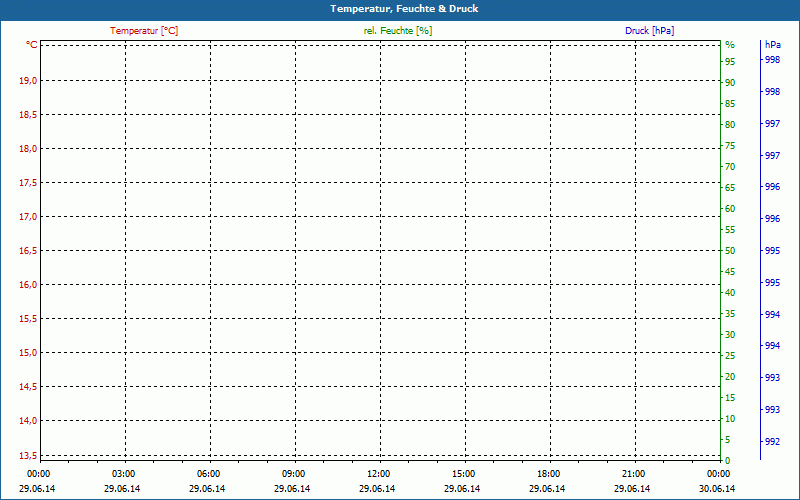Click temperature axis value 17,0

tap(28, 217)
